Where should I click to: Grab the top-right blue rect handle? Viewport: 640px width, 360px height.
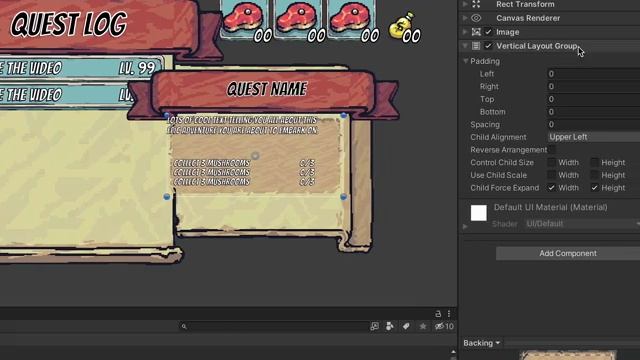click(344, 116)
